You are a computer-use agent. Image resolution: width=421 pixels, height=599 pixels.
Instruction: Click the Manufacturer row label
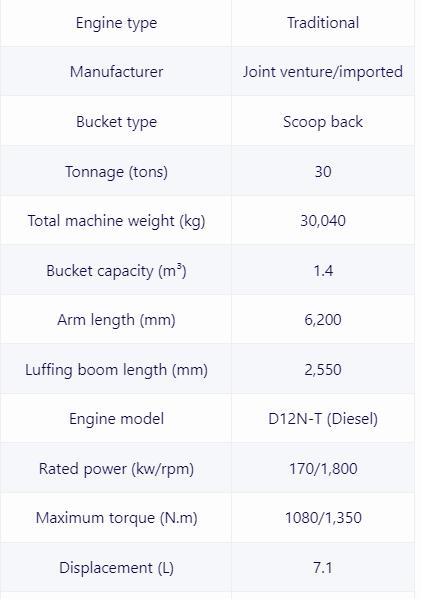tap(116, 72)
